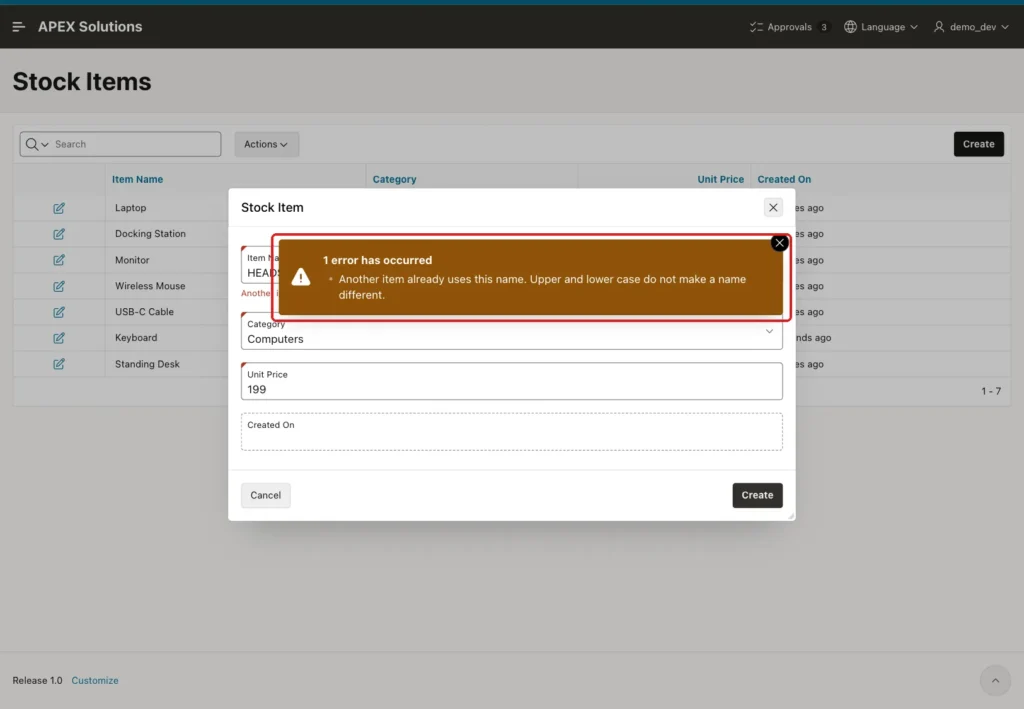
Task: Click the Category column header
Action: [x=394, y=180]
